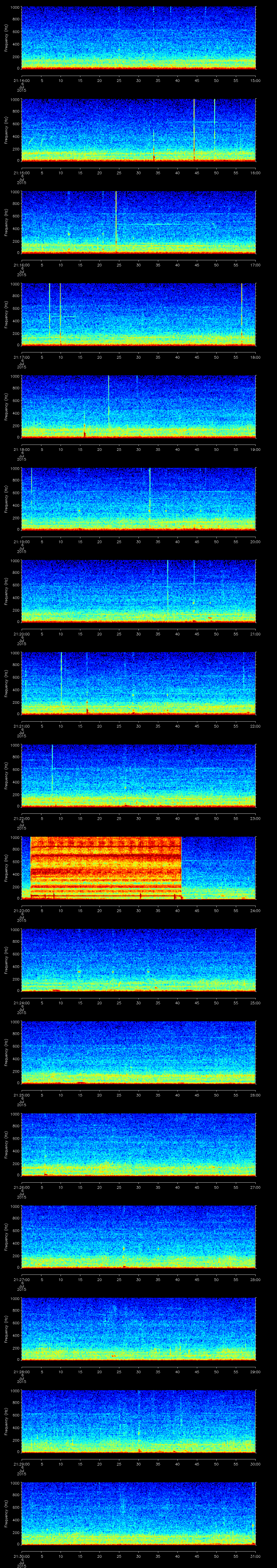
Task: Click the 1000 Hz tick label on the 21:25 spectrogram
Action: tap(15, 1023)
